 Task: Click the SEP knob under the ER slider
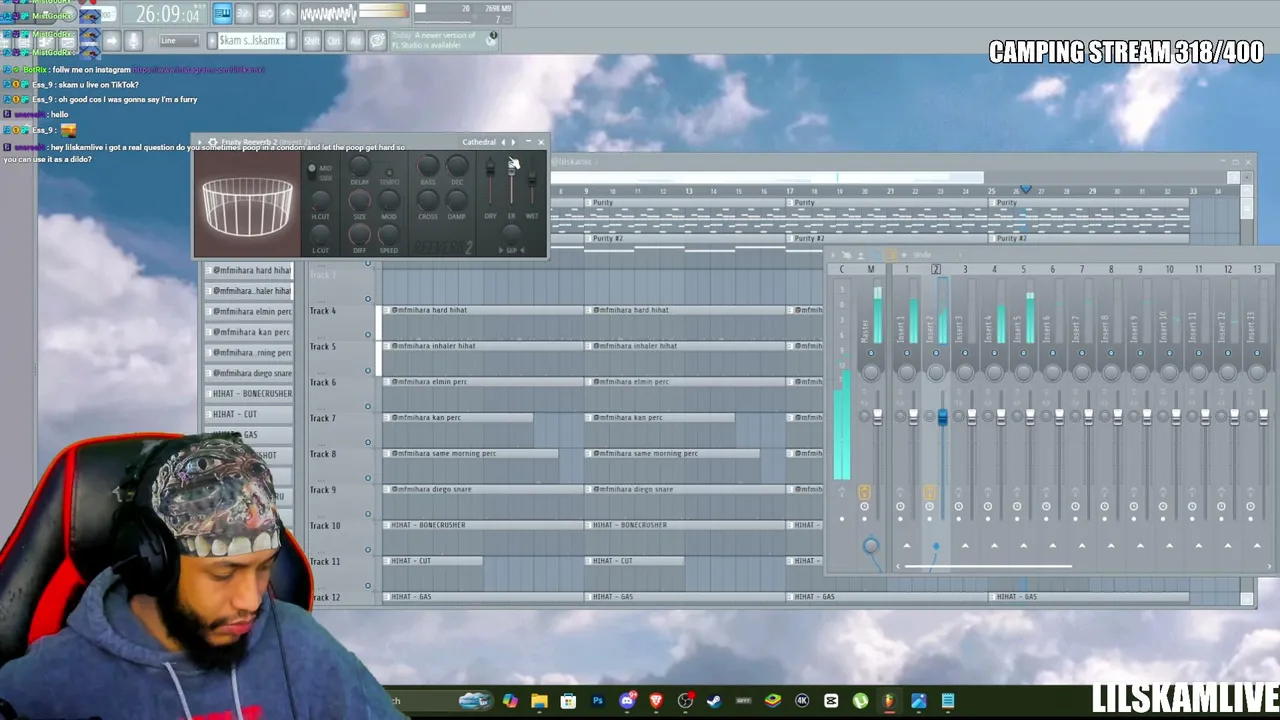(x=511, y=236)
